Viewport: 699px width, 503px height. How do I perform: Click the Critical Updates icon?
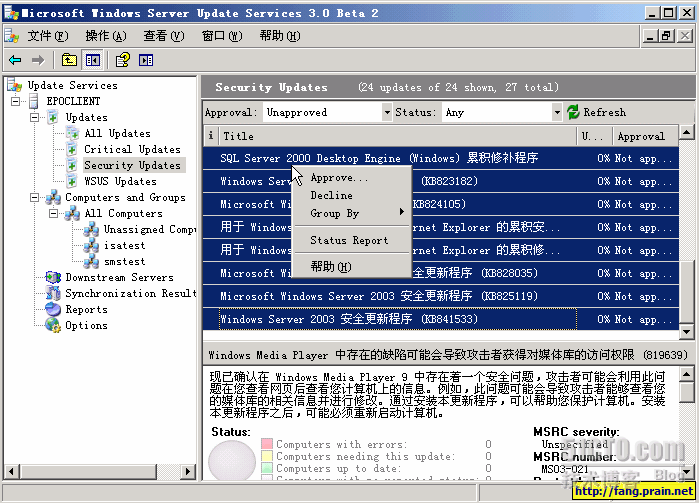(x=72, y=149)
